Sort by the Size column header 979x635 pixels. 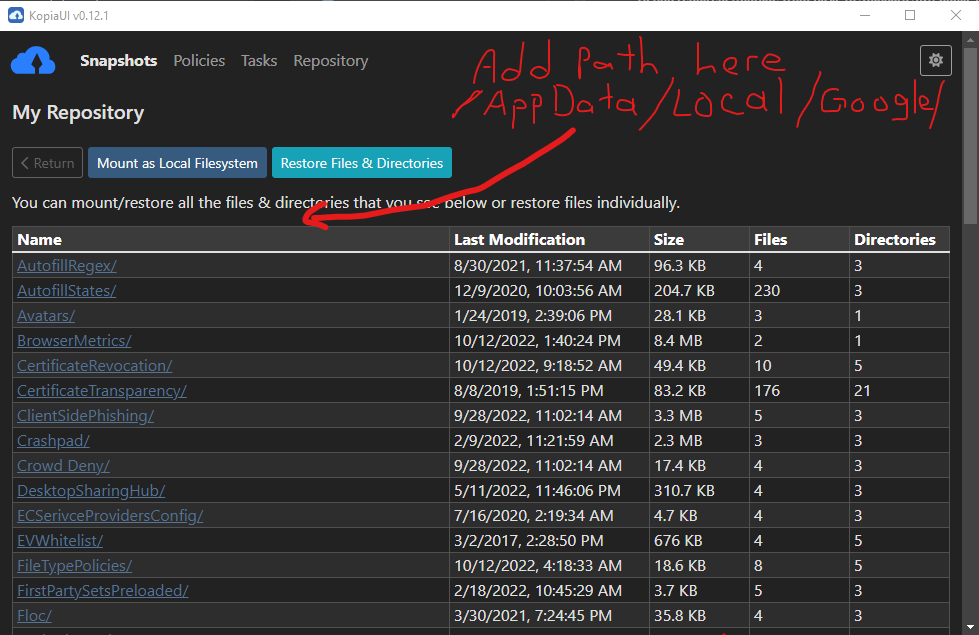tap(672, 239)
